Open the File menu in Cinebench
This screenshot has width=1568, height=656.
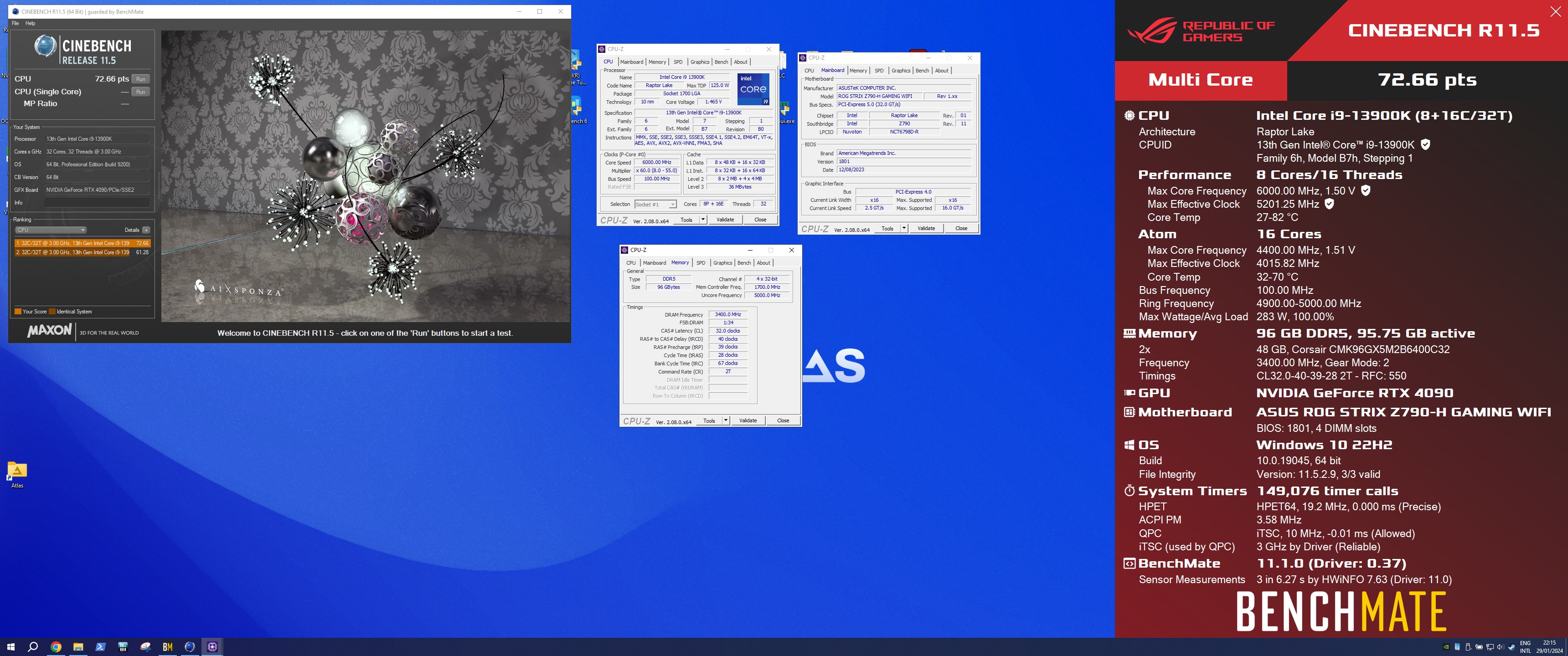pos(15,23)
